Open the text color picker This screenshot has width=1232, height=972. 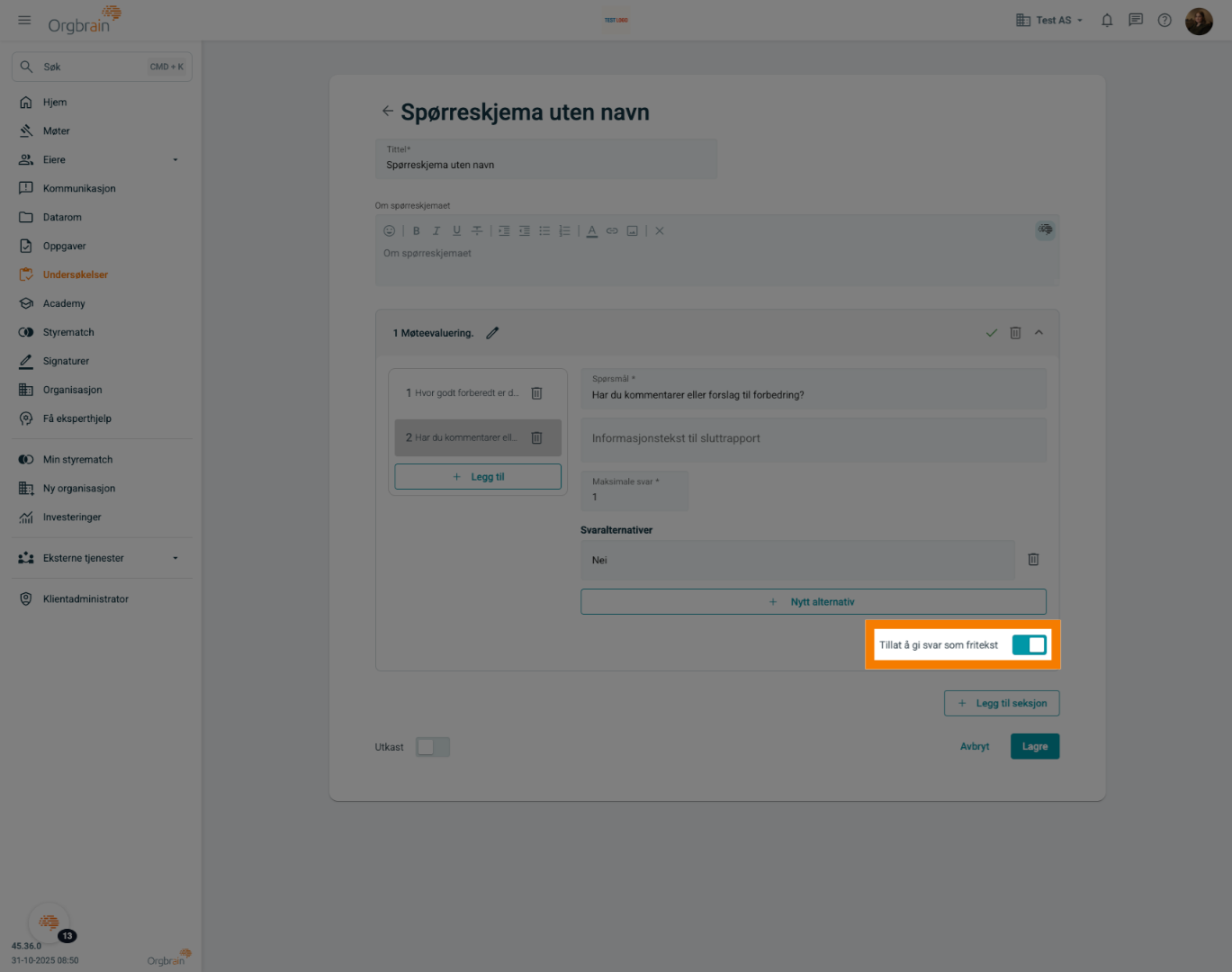tap(592, 231)
